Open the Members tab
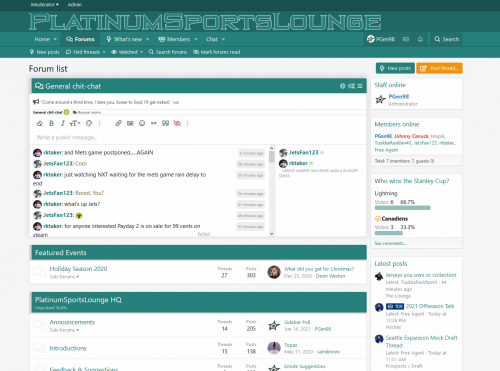Screen dimensions: 500x371 [174, 39]
